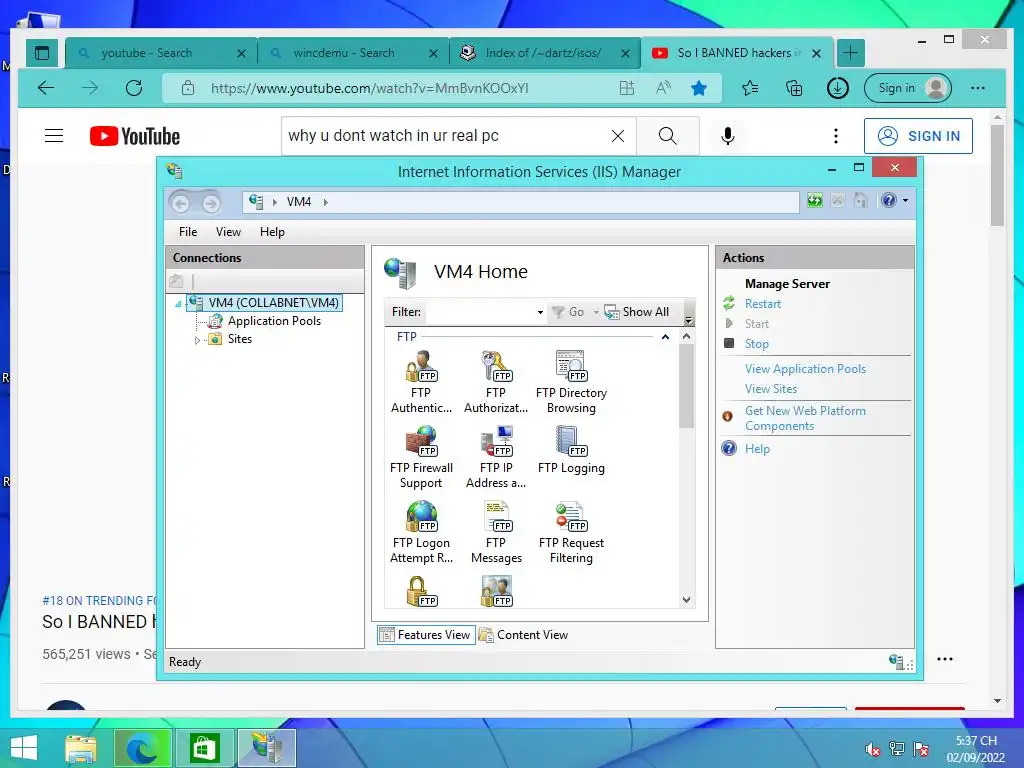Open Edge collections icon

coord(793,88)
